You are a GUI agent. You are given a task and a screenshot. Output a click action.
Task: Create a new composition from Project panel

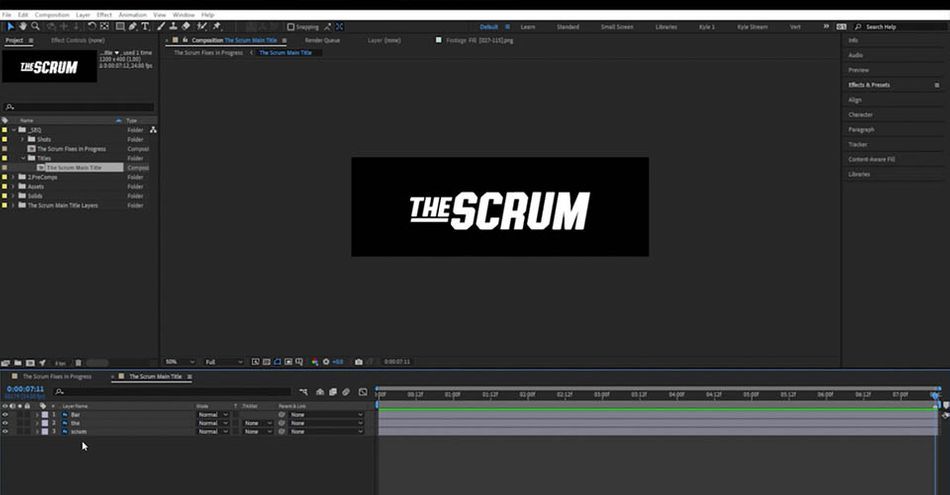click(x=30, y=363)
